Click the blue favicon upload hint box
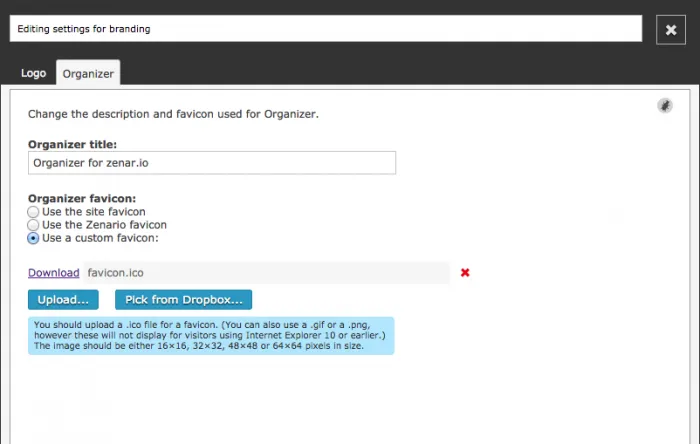The image size is (700, 444). tap(211, 336)
